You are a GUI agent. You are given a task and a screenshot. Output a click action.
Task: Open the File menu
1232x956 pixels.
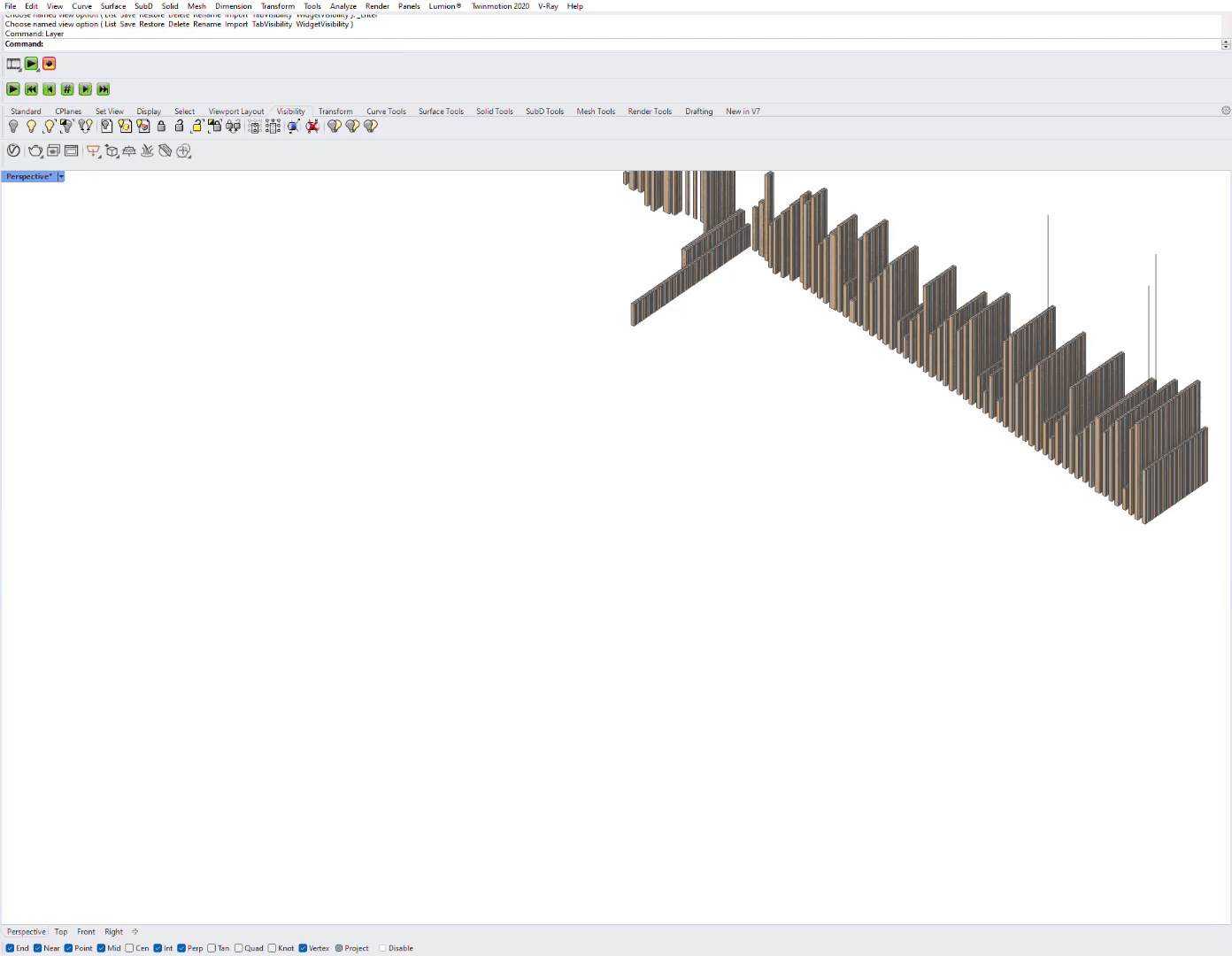click(x=11, y=6)
